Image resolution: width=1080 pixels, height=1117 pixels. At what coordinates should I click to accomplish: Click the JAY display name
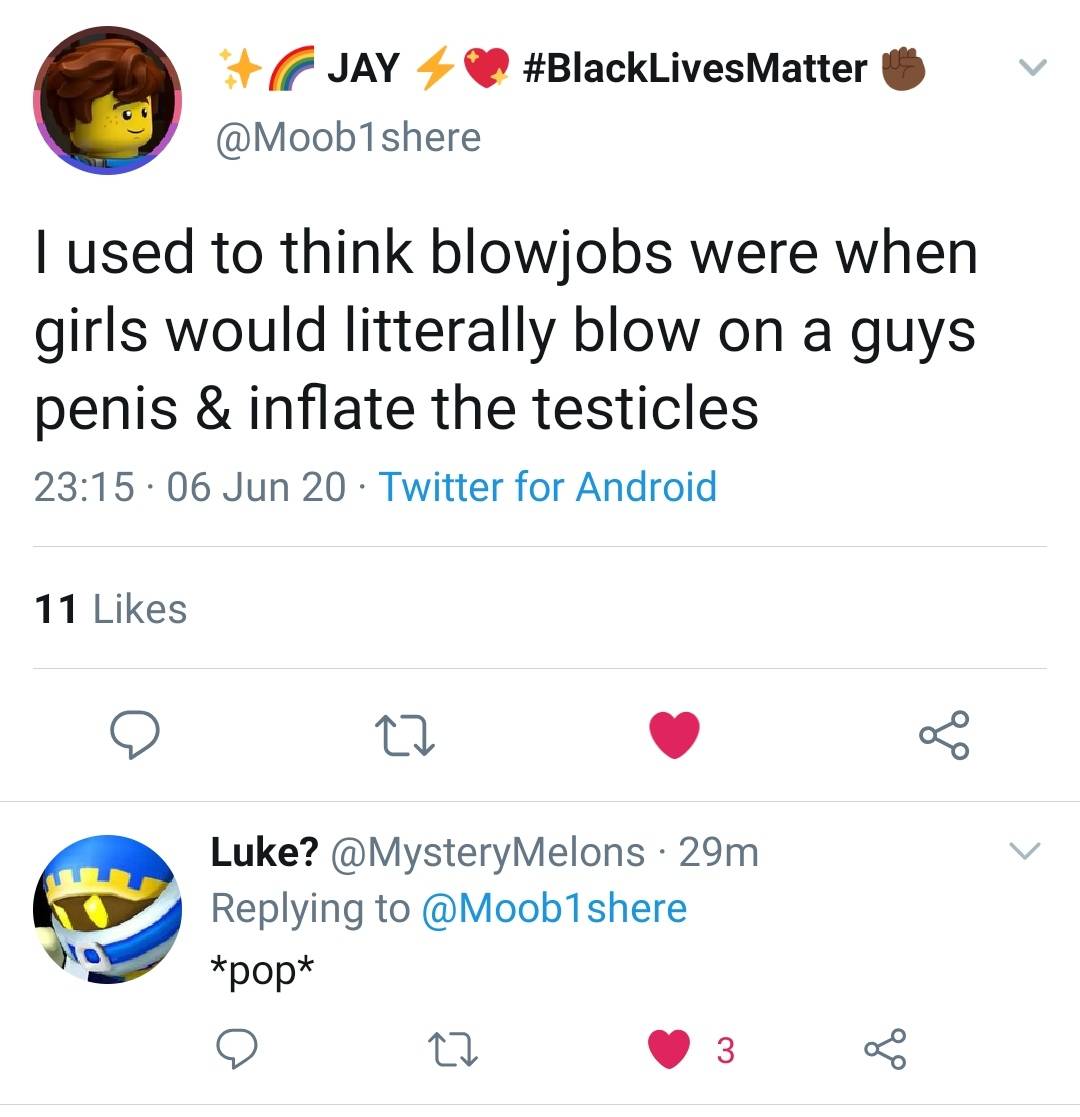[364, 68]
